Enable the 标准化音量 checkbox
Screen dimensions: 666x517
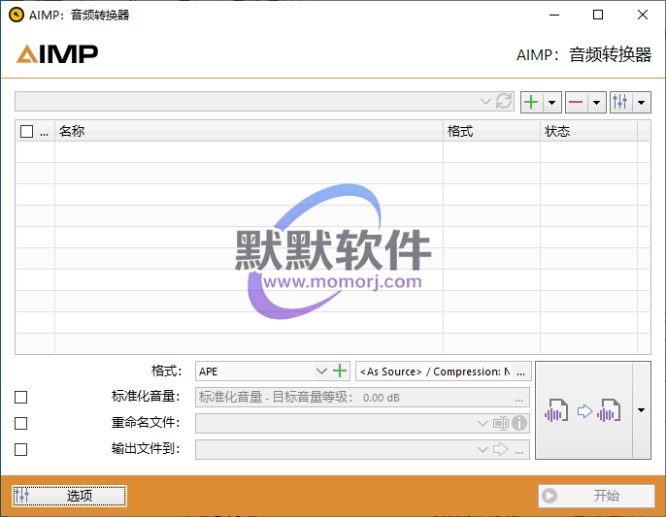[21, 397]
